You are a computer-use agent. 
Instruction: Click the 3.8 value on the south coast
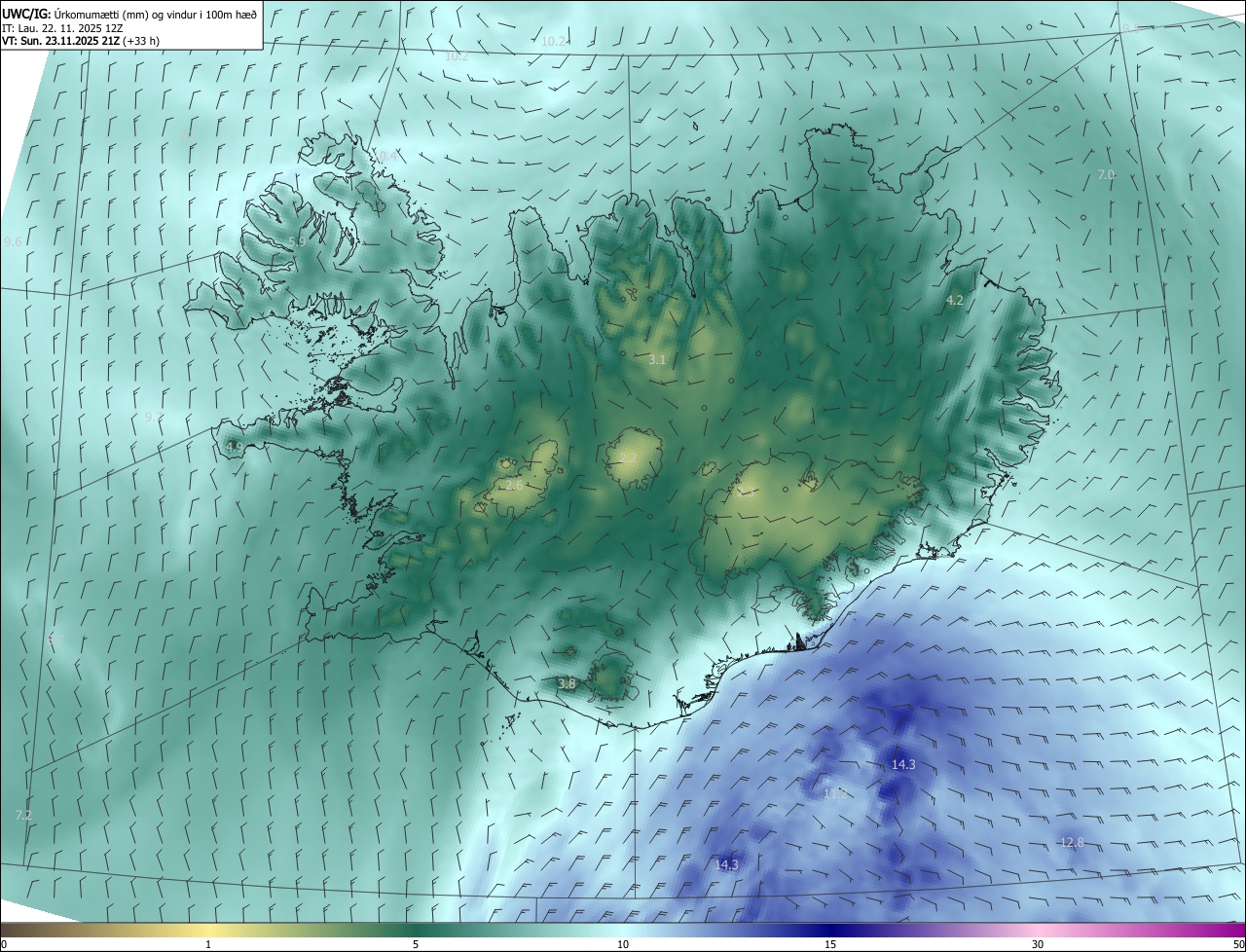(567, 684)
